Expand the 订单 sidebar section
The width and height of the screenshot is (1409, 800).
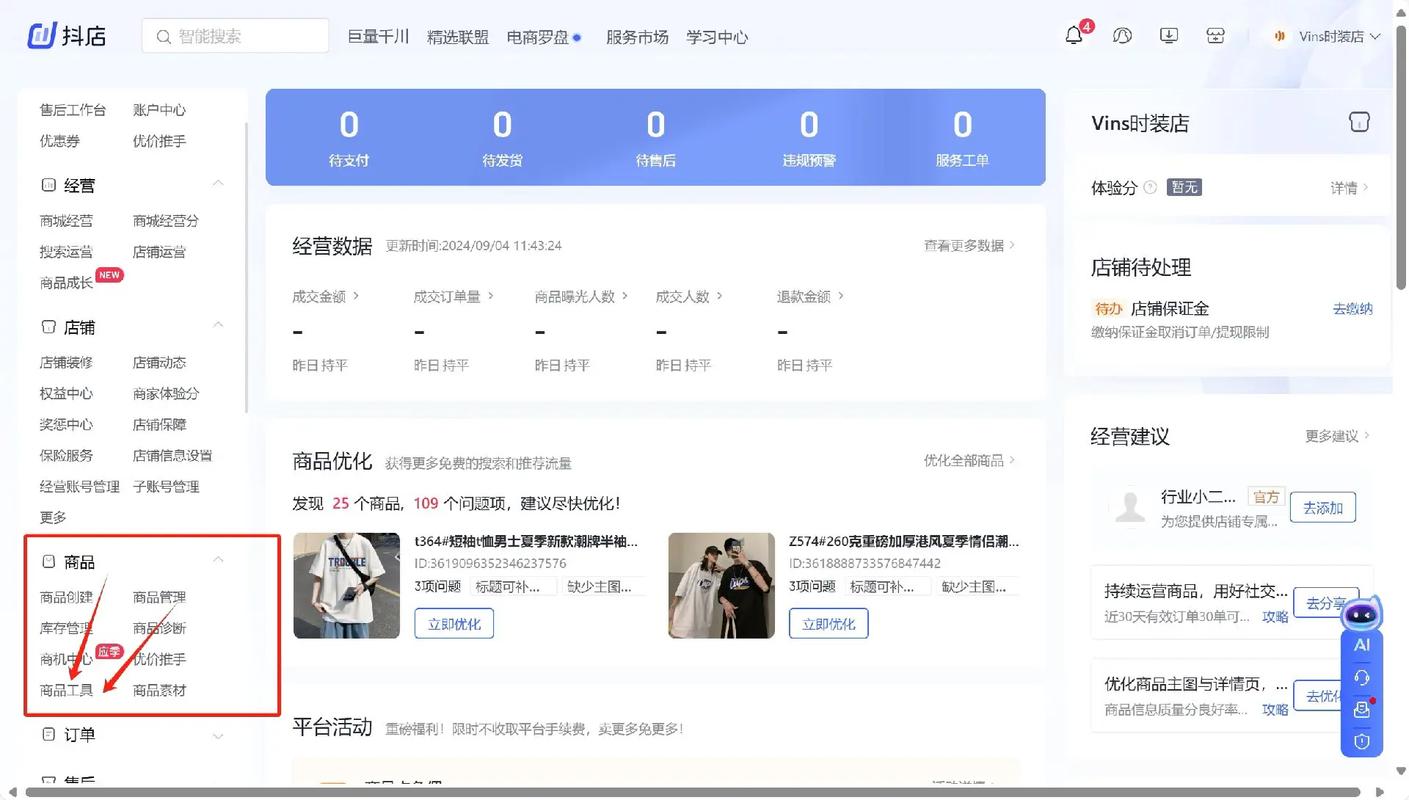click(x=218, y=735)
